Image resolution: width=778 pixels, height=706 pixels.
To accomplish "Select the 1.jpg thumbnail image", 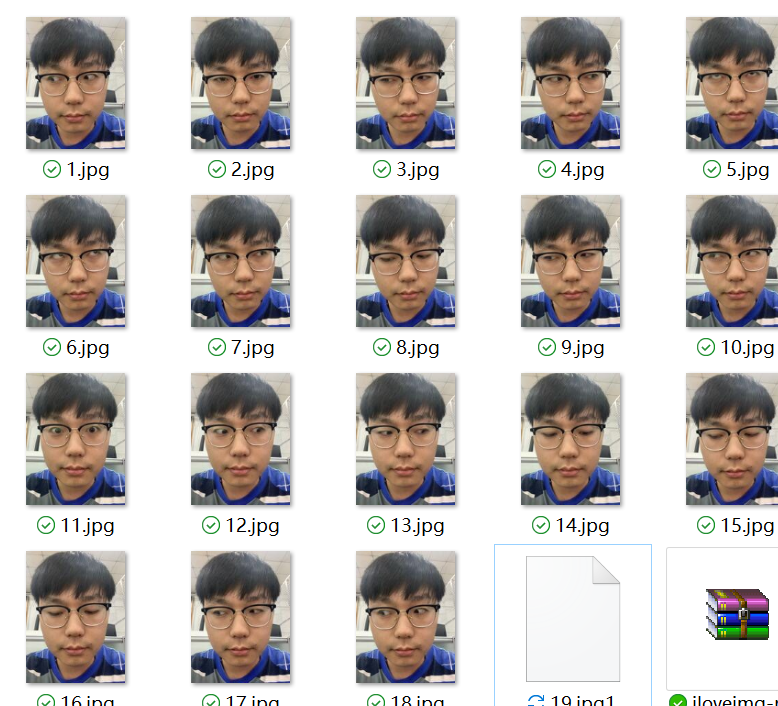I will (x=75, y=83).
